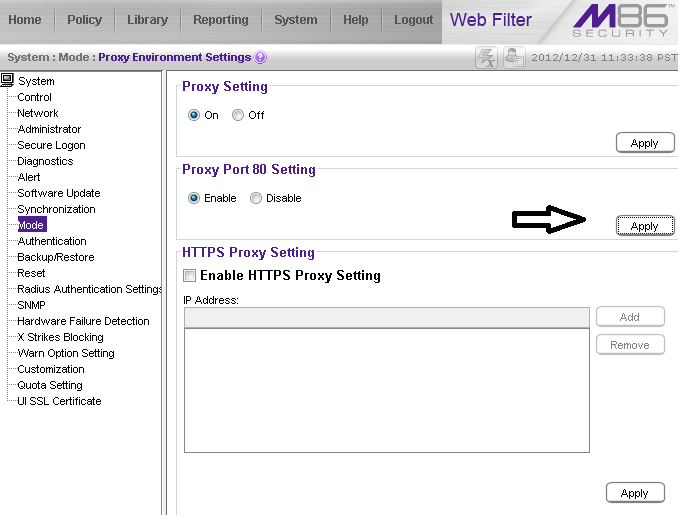Click the bottom HTTPS Proxy Apply button
This screenshot has width=681, height=521.
click(x=634, y=493)
